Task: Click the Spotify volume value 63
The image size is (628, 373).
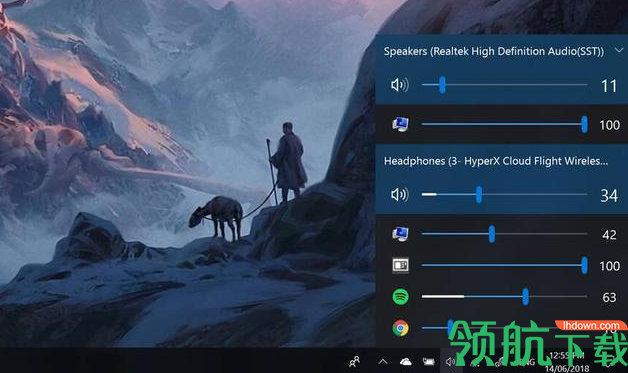Action: click(609, 297)
